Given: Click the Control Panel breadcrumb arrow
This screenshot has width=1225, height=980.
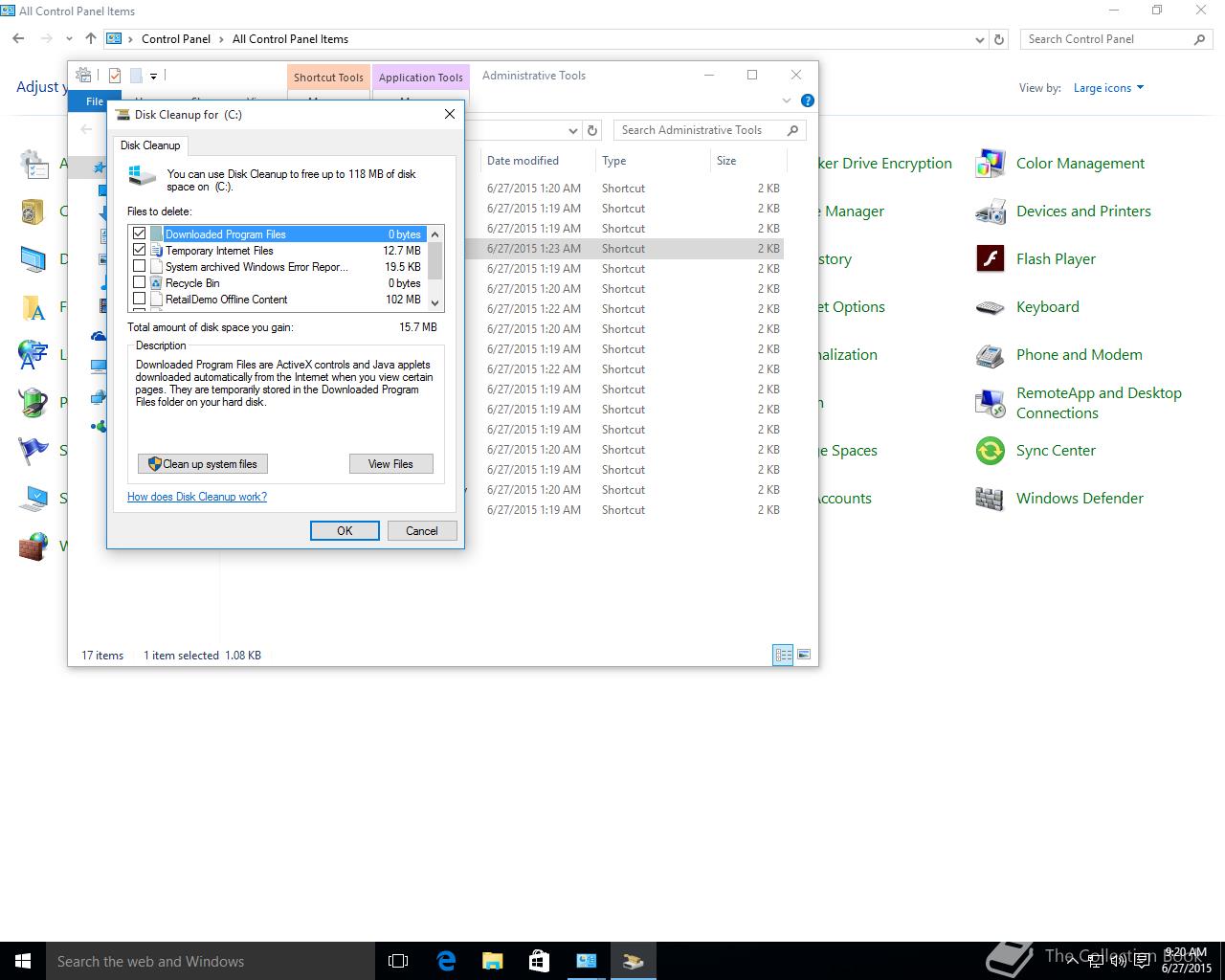Looking at the screenshot, I should pyautogui.click(x=222, y=39).
